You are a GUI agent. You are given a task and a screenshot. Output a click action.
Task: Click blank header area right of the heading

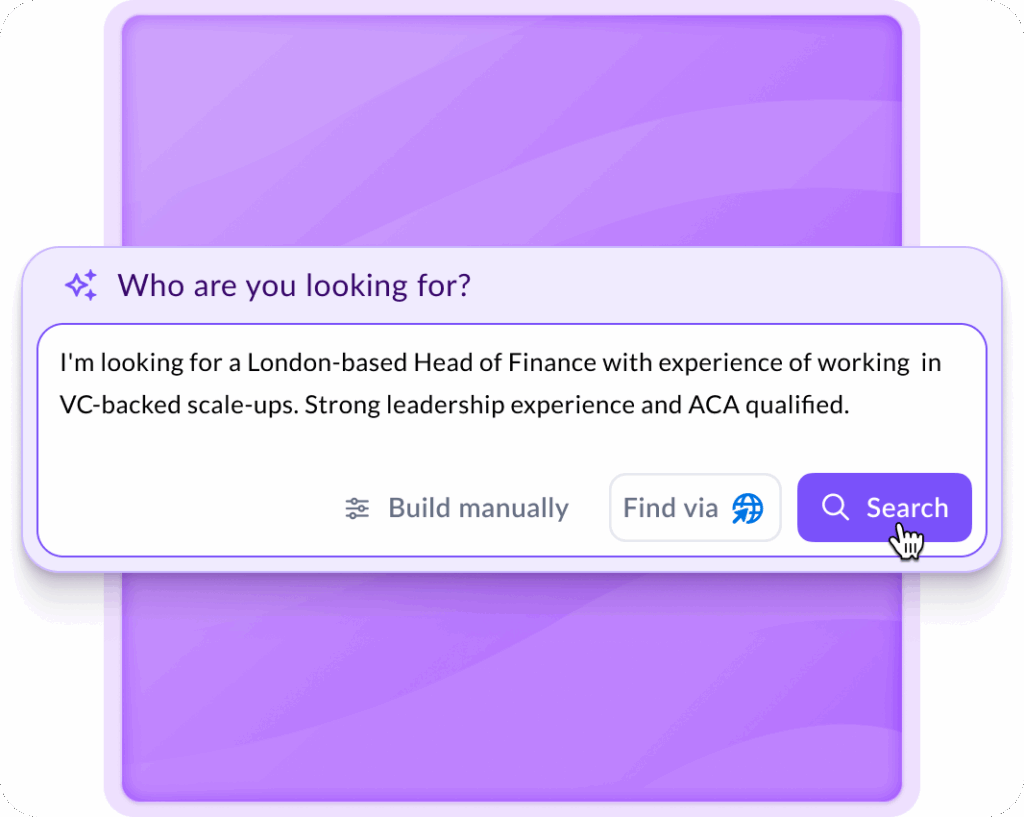pyautogui.click(x=740, y=286)
